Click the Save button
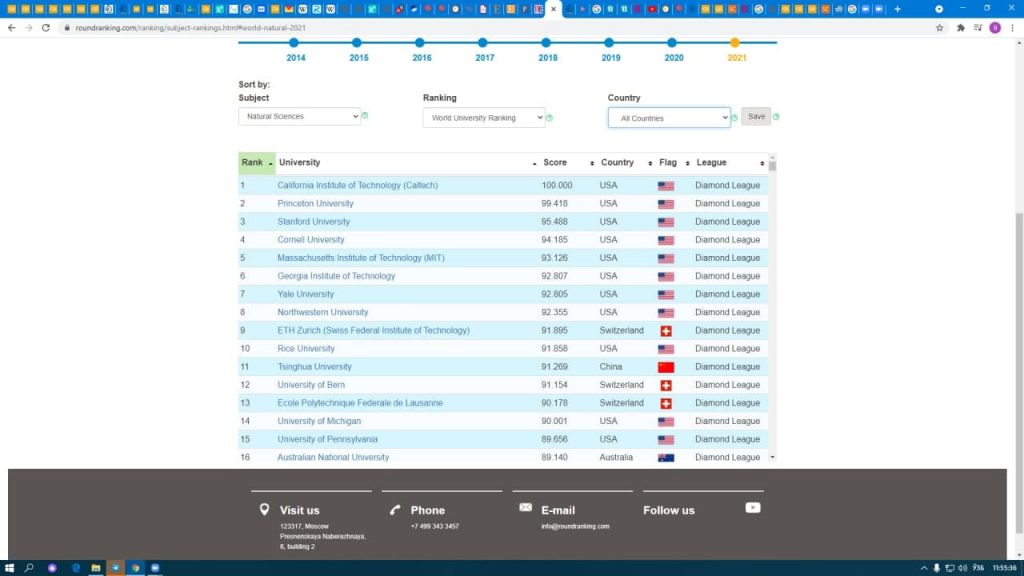The width and height of the screenshot is (1024, 576). point(756,117)
